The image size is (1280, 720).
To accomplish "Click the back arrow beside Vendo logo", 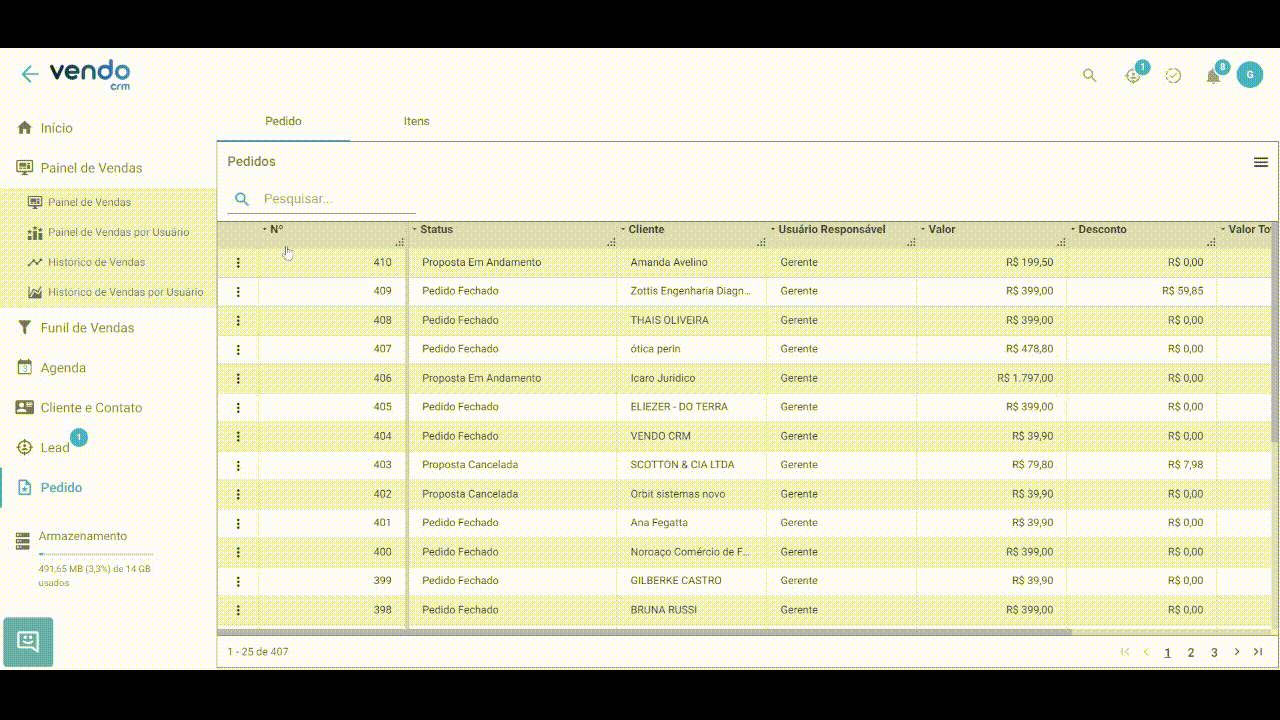I will pyautogui.click(x=30, y=74).
